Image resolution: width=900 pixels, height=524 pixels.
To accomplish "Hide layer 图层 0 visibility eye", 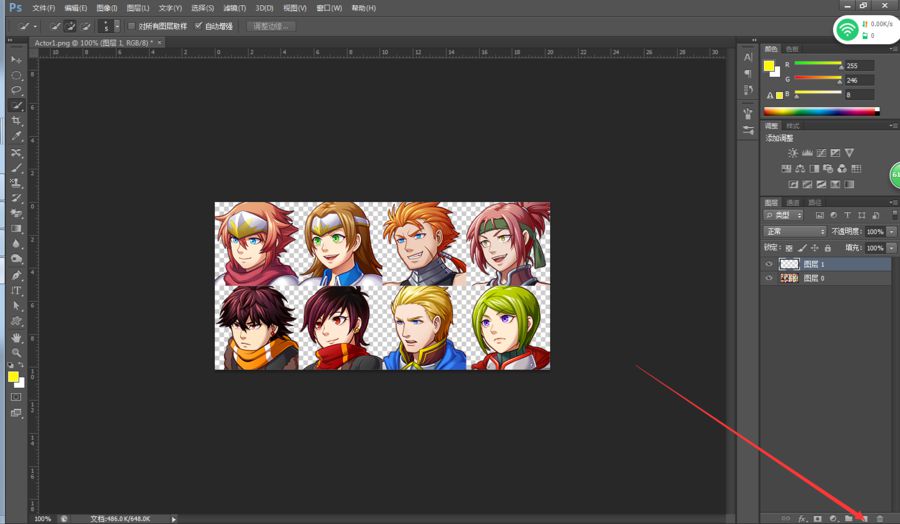I will coord(769,278).
